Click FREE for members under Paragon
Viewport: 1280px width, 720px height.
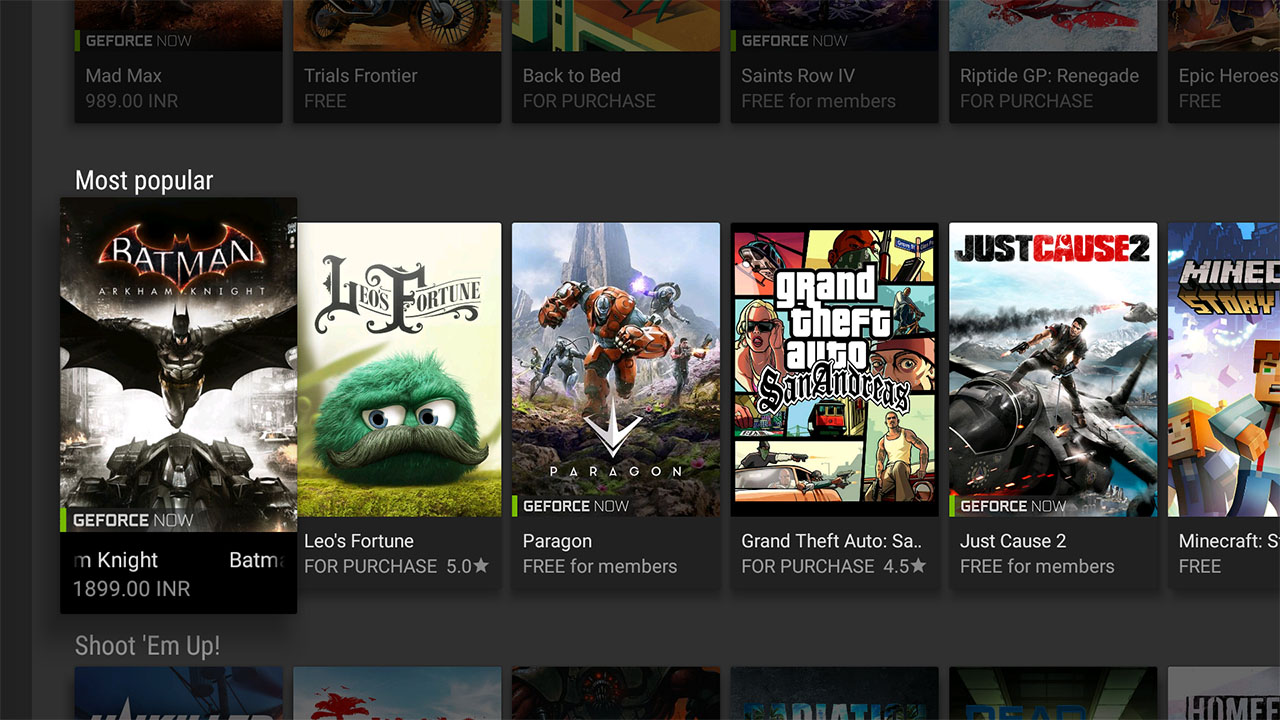tap(600, 566)
